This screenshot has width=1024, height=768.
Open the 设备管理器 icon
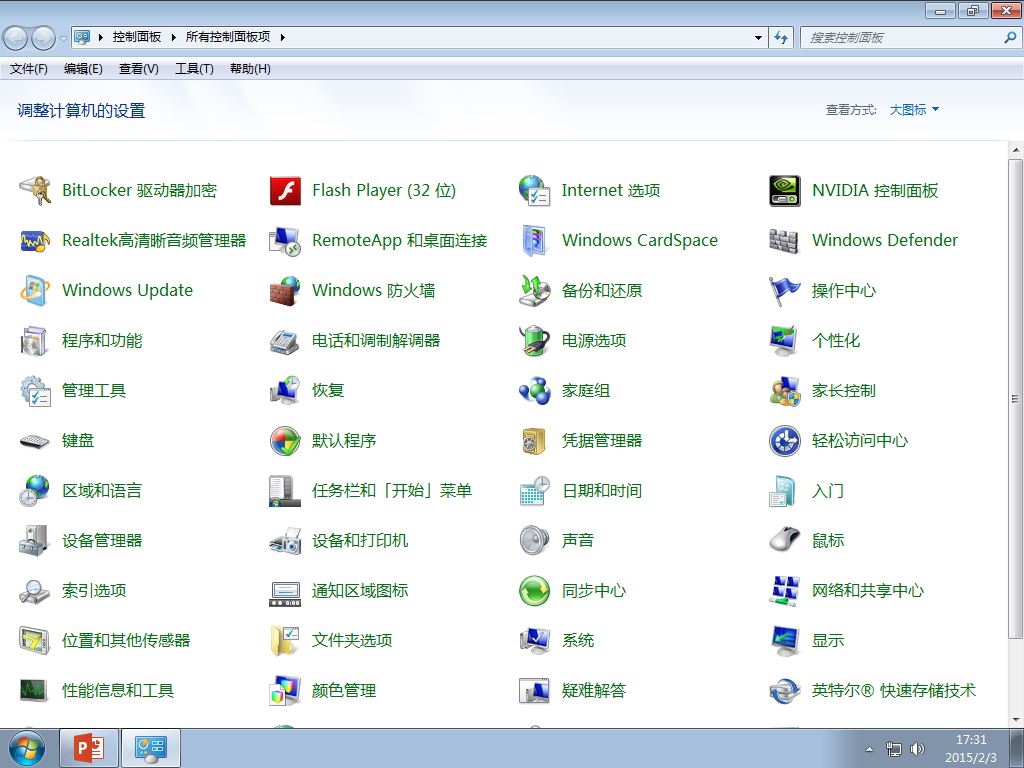pyautogui.click(x=35, y=541)
